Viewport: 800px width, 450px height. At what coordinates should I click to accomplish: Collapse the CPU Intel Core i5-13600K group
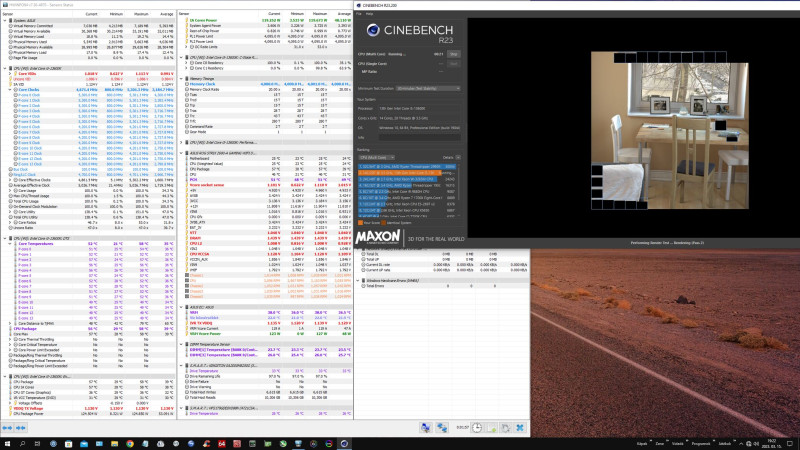[x=5, y=68]
